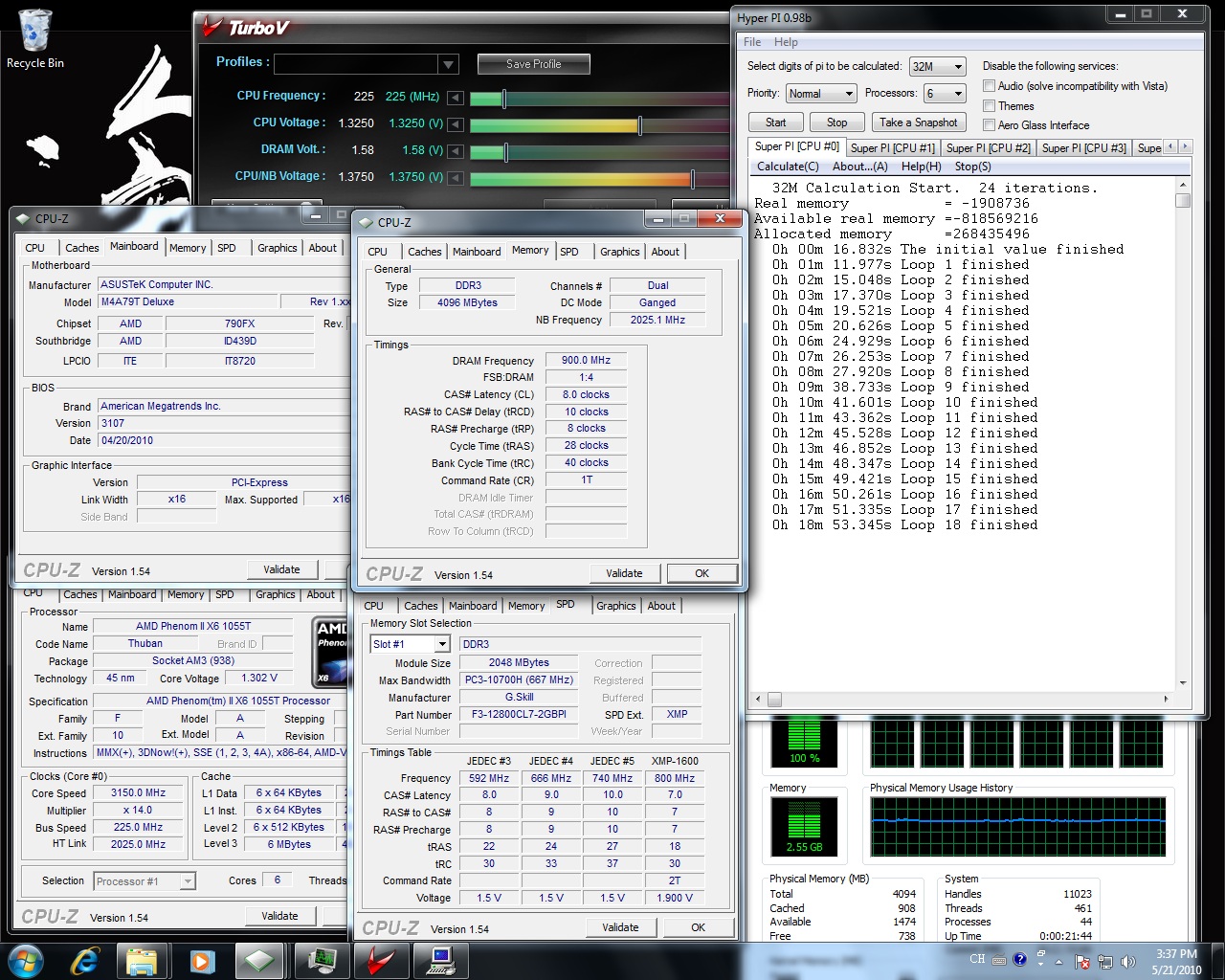Image resolution: width=1225 pixels, height=980 pixels.
Task: Toggle the Aero Glass Interface checkbox
Action: 989,125
